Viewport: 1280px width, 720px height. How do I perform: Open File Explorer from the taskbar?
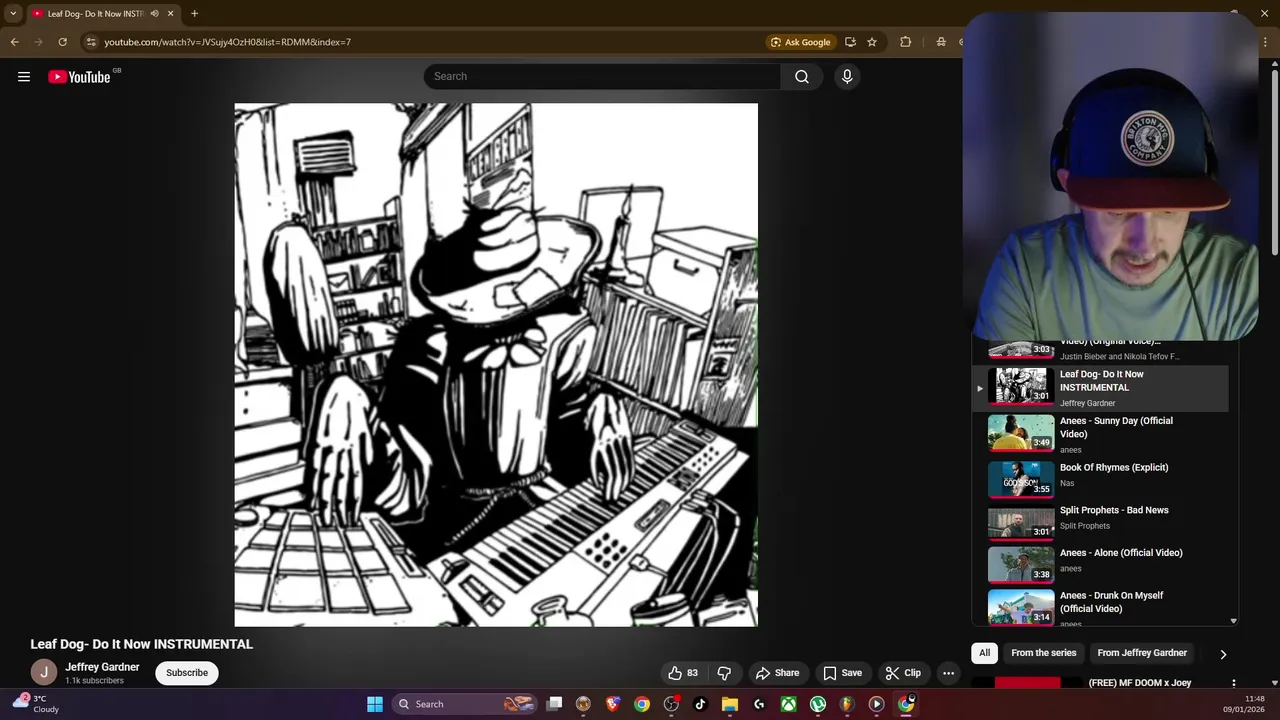pyautogui.click(x=729, y=704)
